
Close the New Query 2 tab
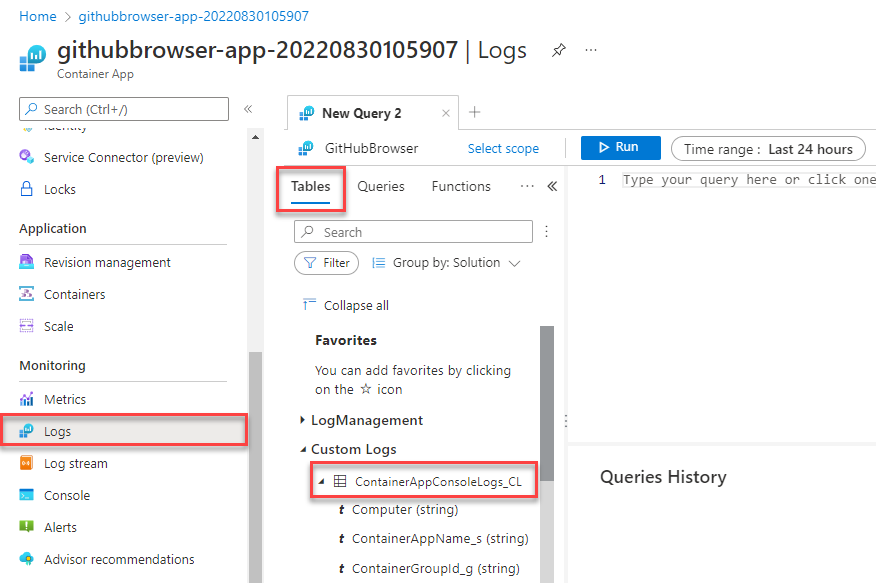point(446,113)
